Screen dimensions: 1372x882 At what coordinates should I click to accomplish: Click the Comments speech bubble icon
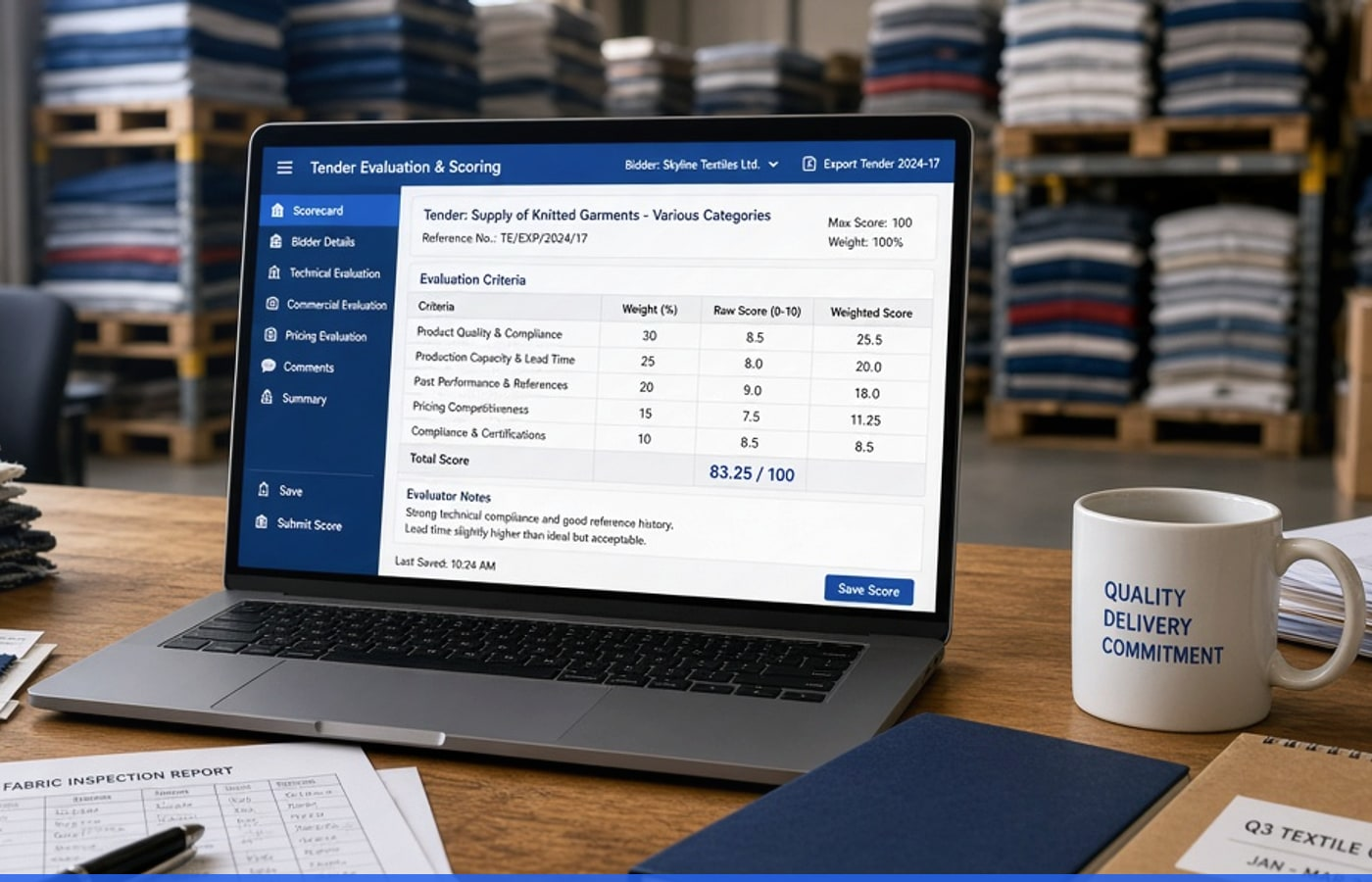click(x=269, y=366)
